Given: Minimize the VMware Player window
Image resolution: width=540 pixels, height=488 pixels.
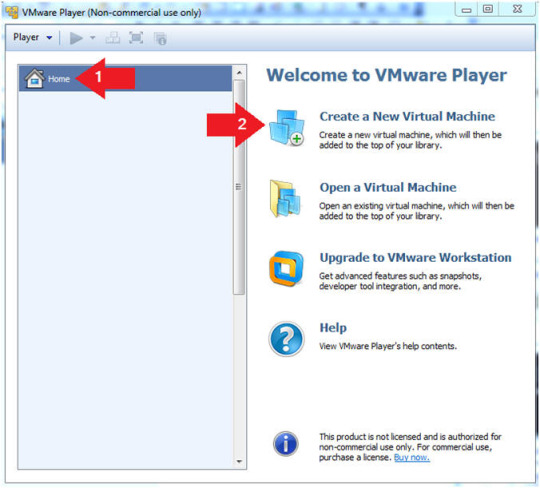Looking at the screenshot, I should (466, 9).
